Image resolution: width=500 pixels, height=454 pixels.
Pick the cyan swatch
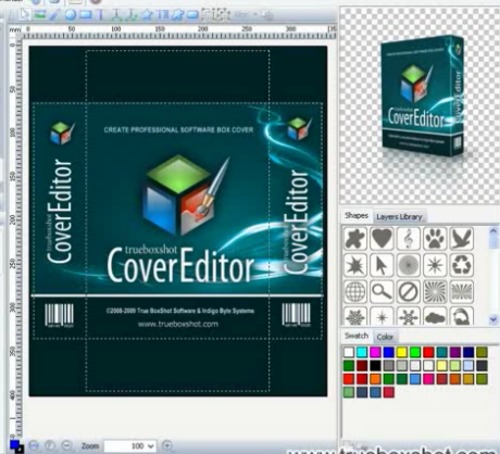point(362,352)
